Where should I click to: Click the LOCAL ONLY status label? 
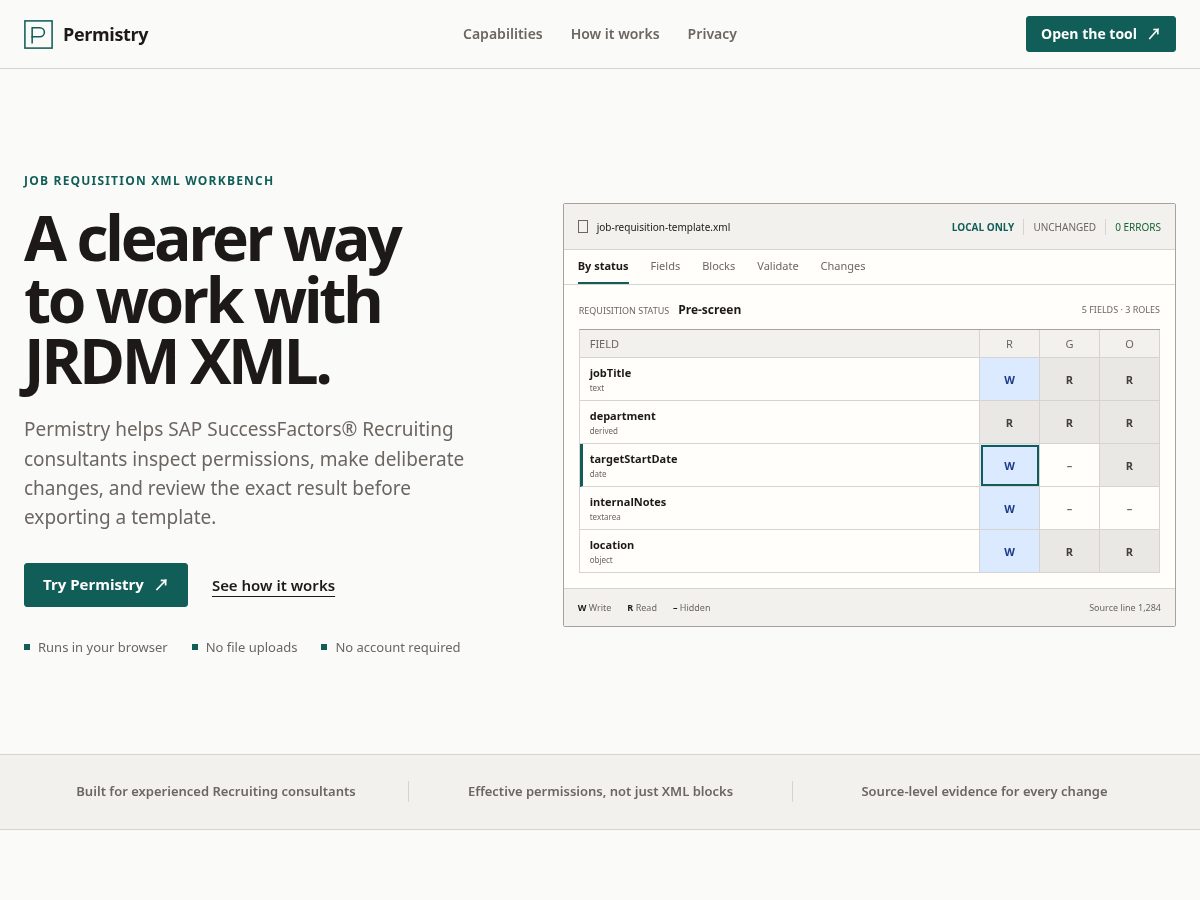[983, 227]
